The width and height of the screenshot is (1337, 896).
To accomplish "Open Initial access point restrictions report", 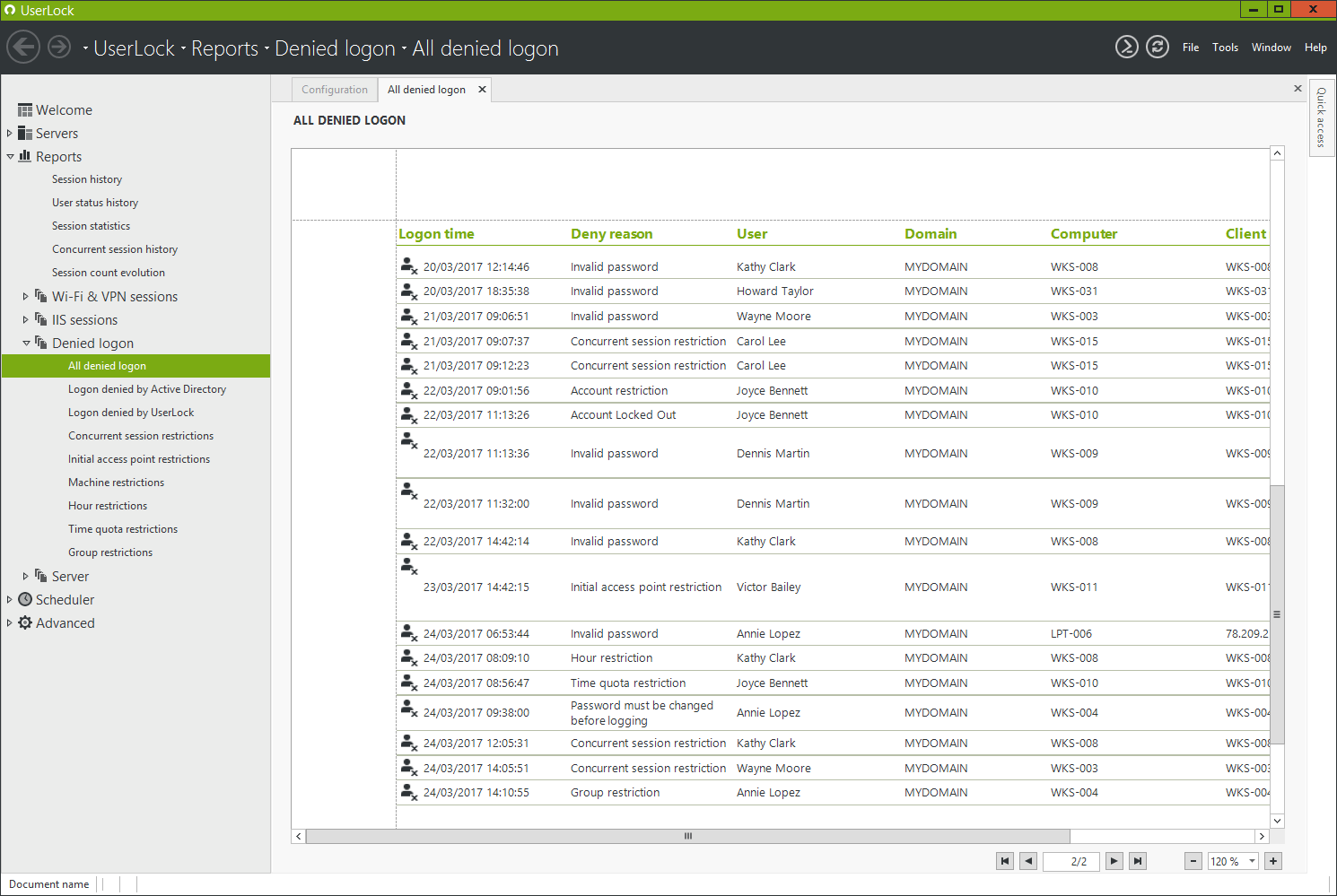I will point(139,459).
